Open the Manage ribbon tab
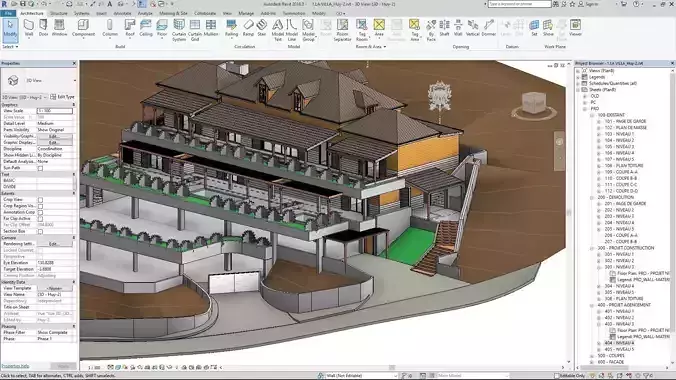 [246, 13]
